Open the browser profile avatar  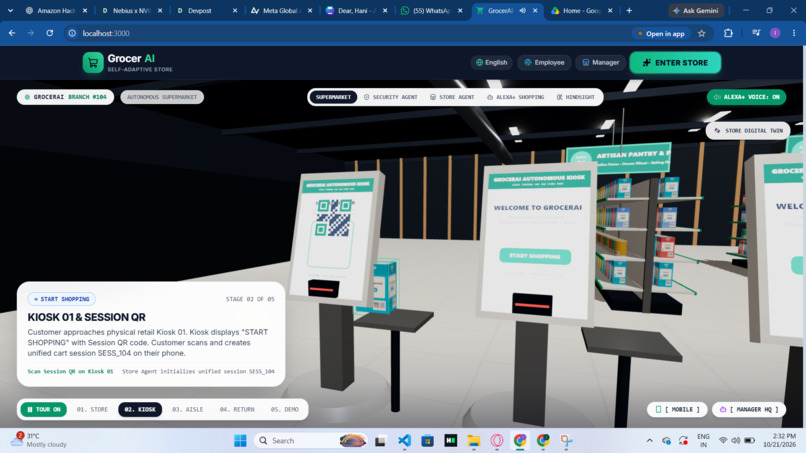pyautogui.click(x=775, y=33)
